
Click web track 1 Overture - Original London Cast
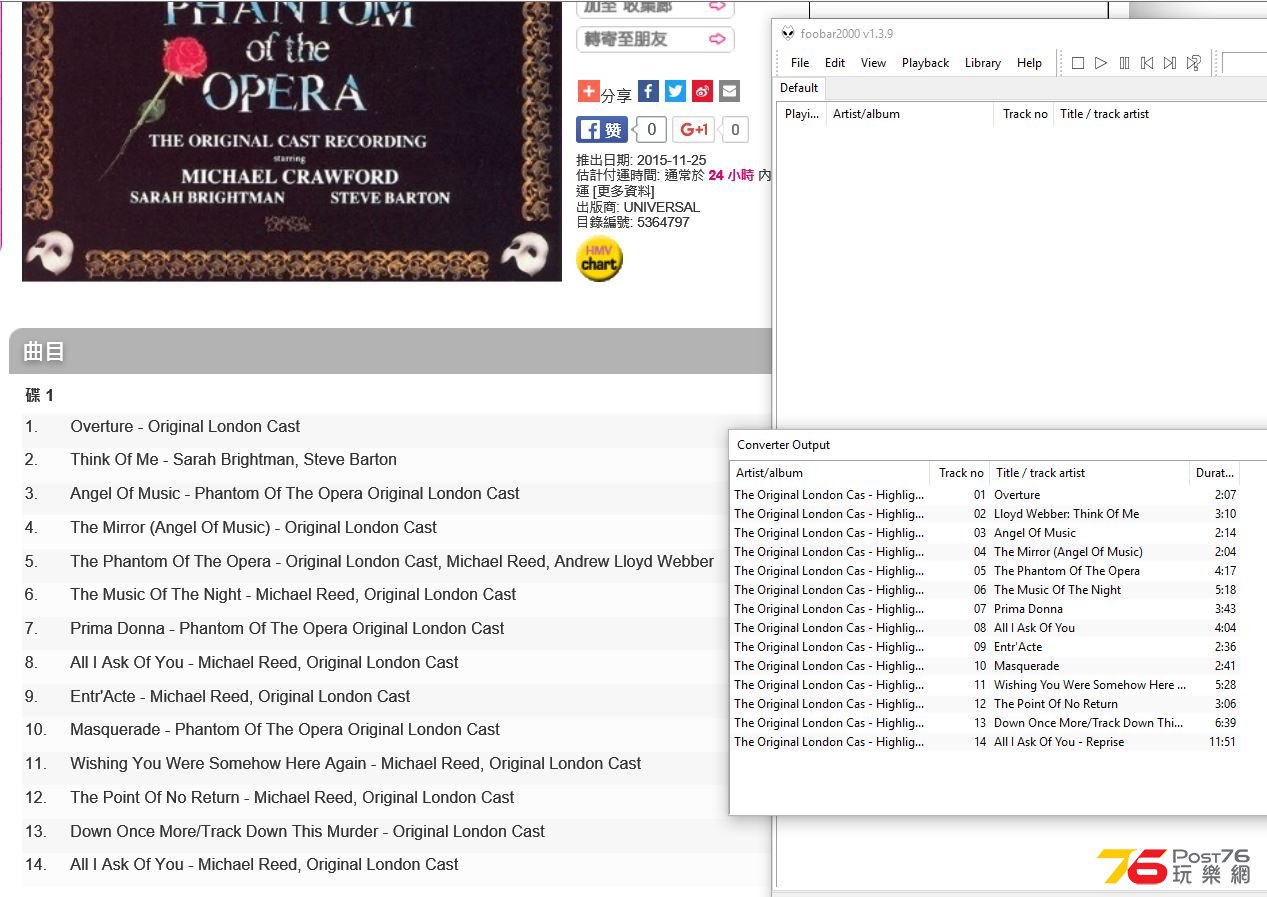185,426
